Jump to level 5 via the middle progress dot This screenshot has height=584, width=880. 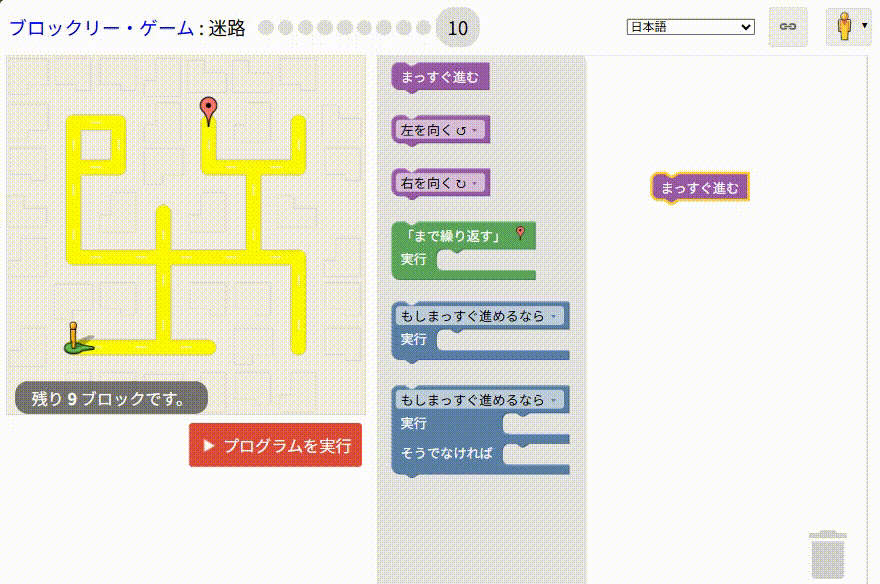point(345,27)
